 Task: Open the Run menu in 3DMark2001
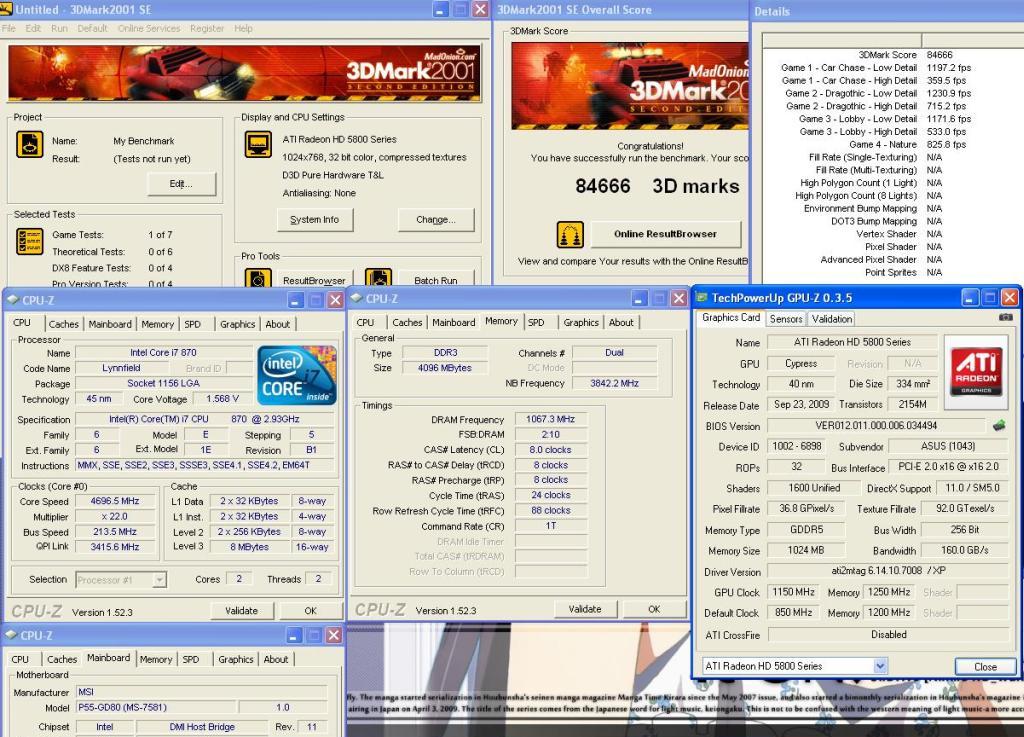click(x=59, y=28)
